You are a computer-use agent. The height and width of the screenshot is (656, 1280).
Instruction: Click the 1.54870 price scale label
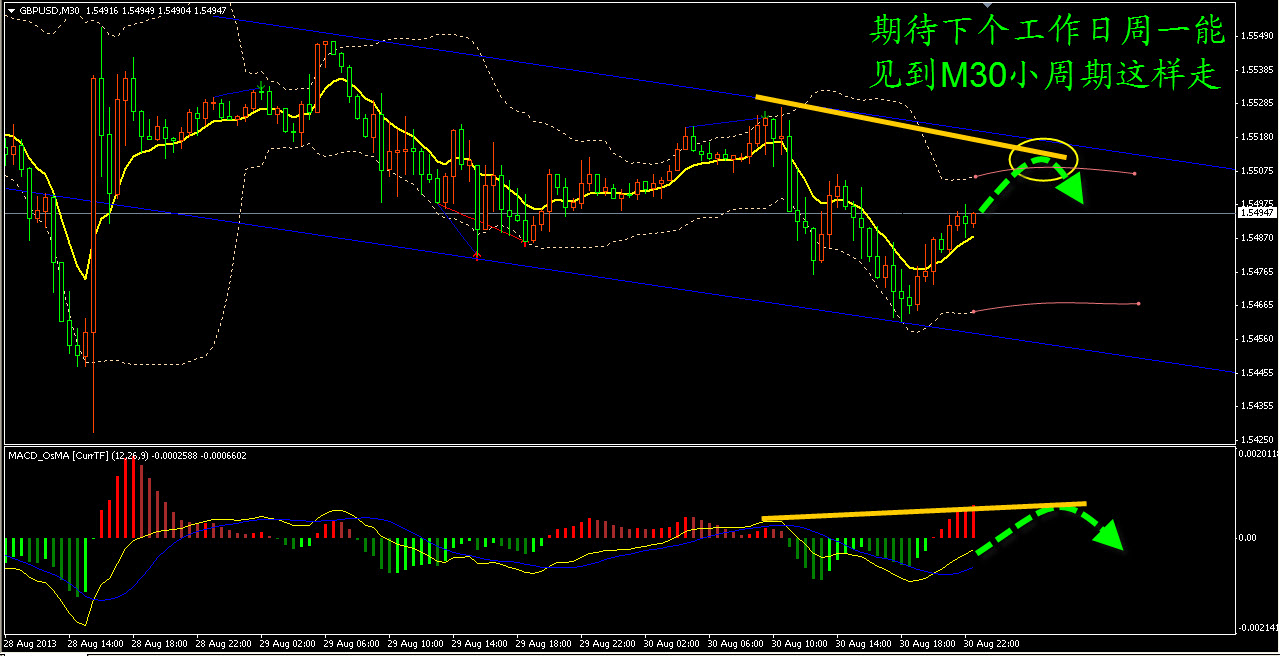point(1256,238)
